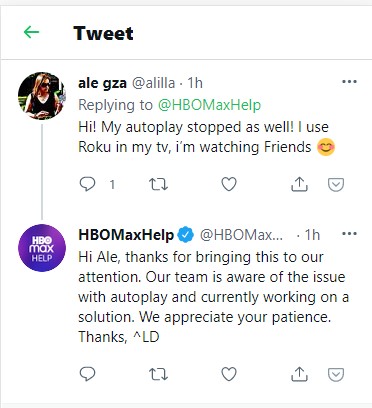Open the HBO Max Help avatar

42,248
